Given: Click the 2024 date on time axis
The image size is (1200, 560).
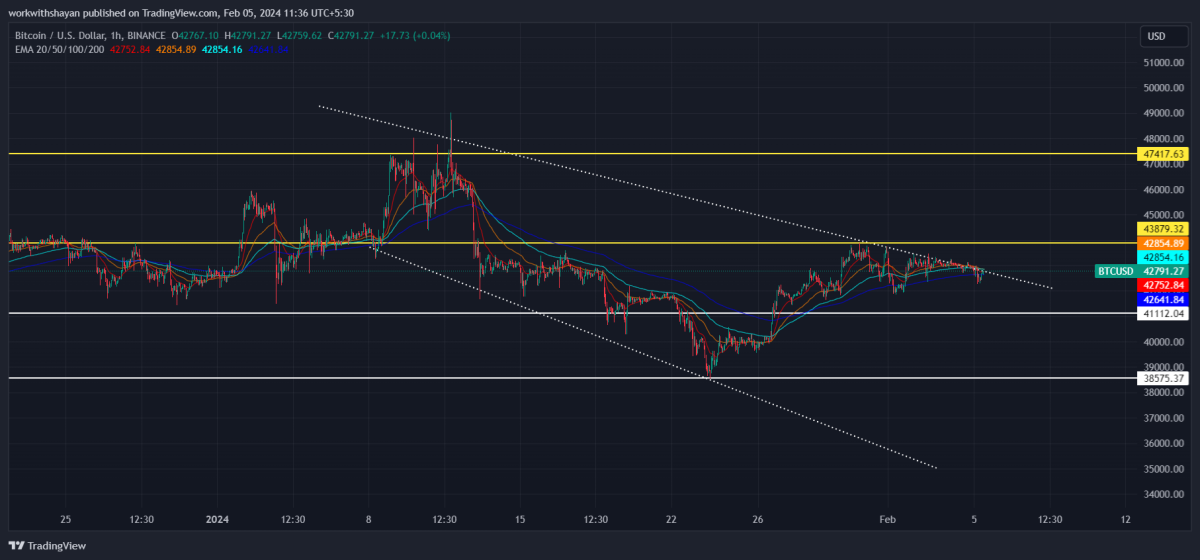Looking at the screenshot, I should pyautogui.click(x=216, y=520).
